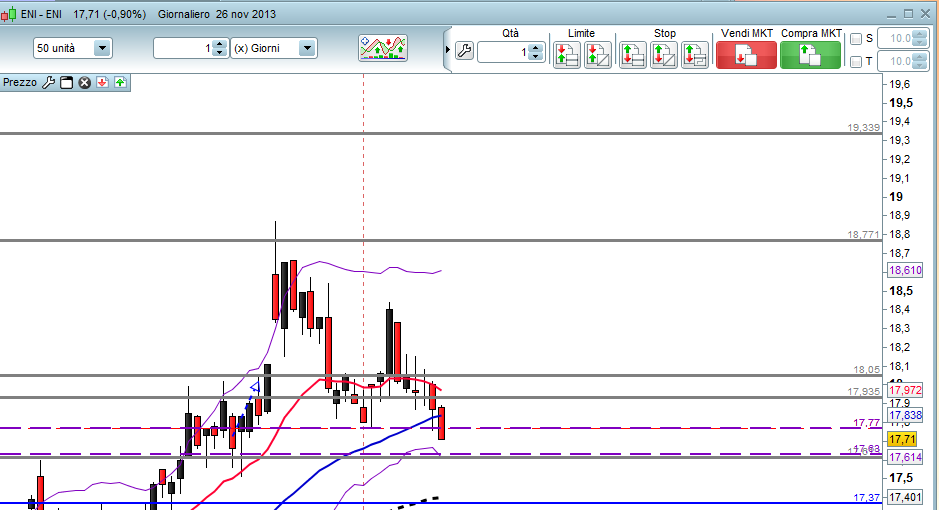
Task: Click the Stop label
Action: [x=665, y=34]
